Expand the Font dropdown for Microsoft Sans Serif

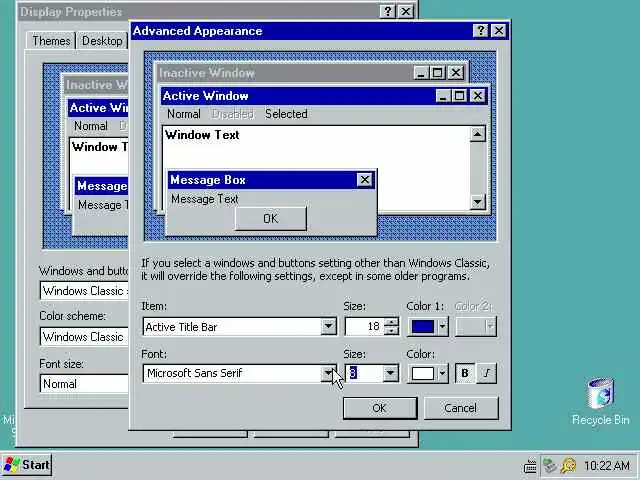328,373
